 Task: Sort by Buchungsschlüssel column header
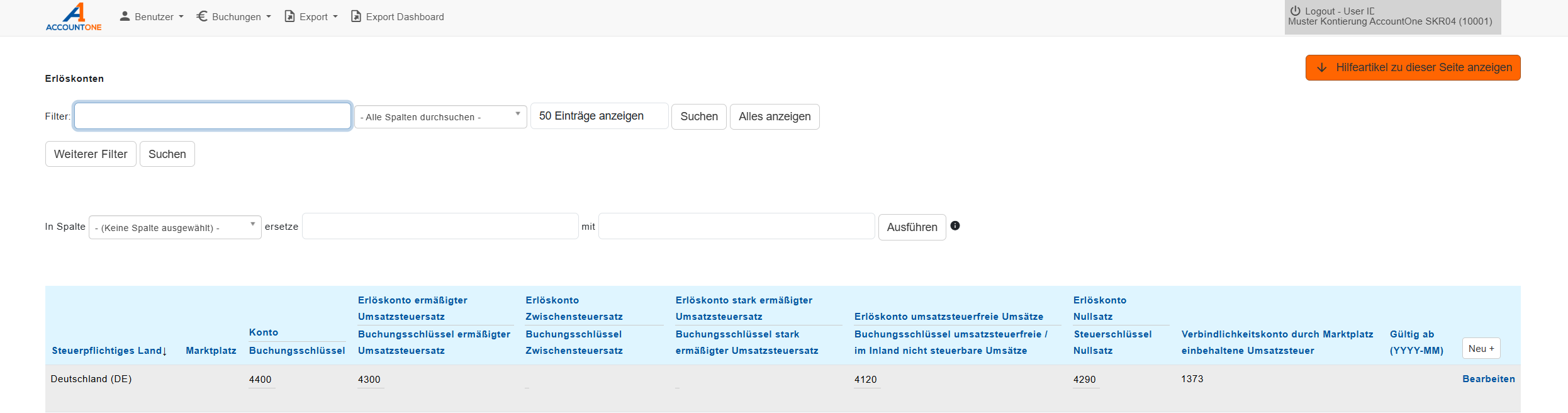[297, 351]
